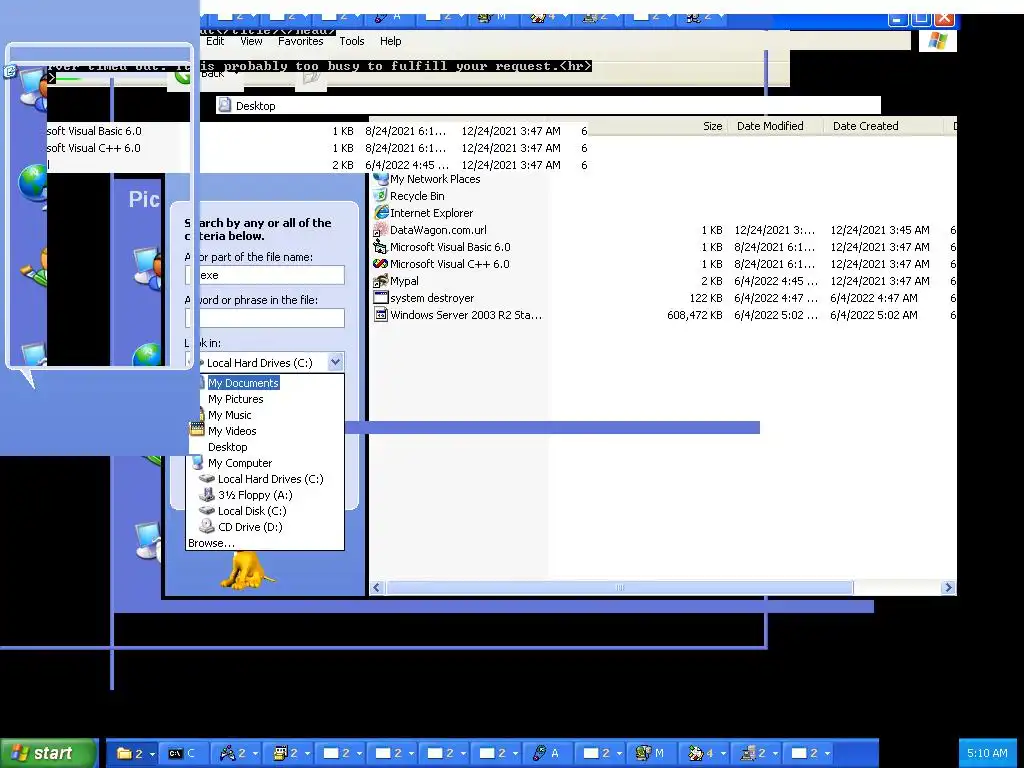Choose 3½ Floppy (A:) in the list

(x=255, y=495)
